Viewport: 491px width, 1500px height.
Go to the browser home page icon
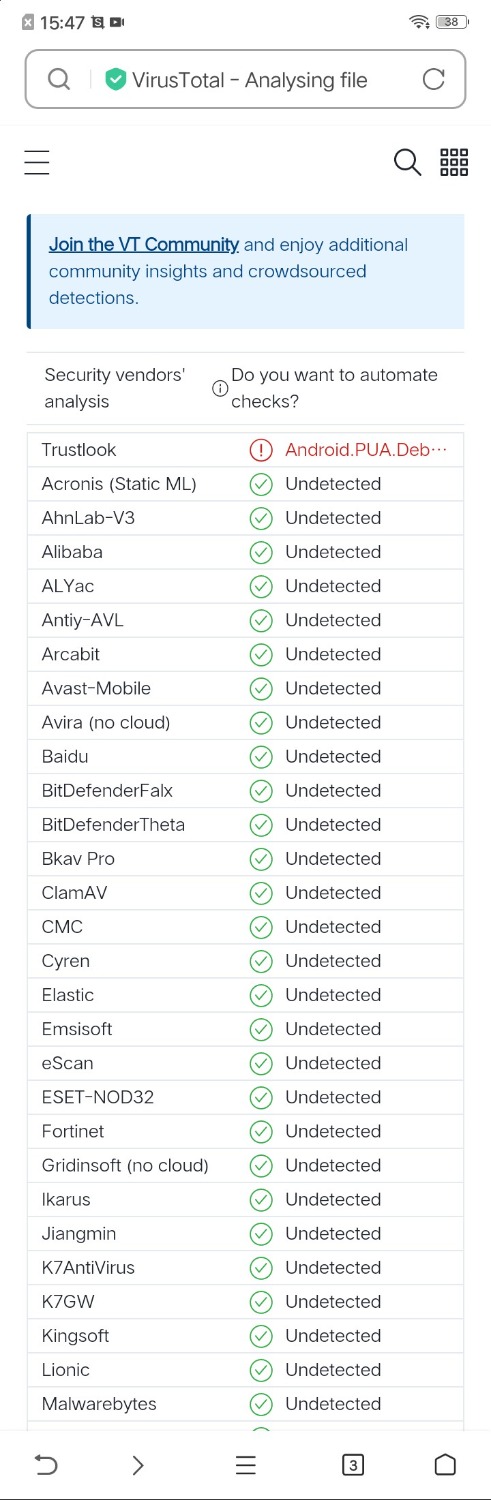coord(445,1465)
